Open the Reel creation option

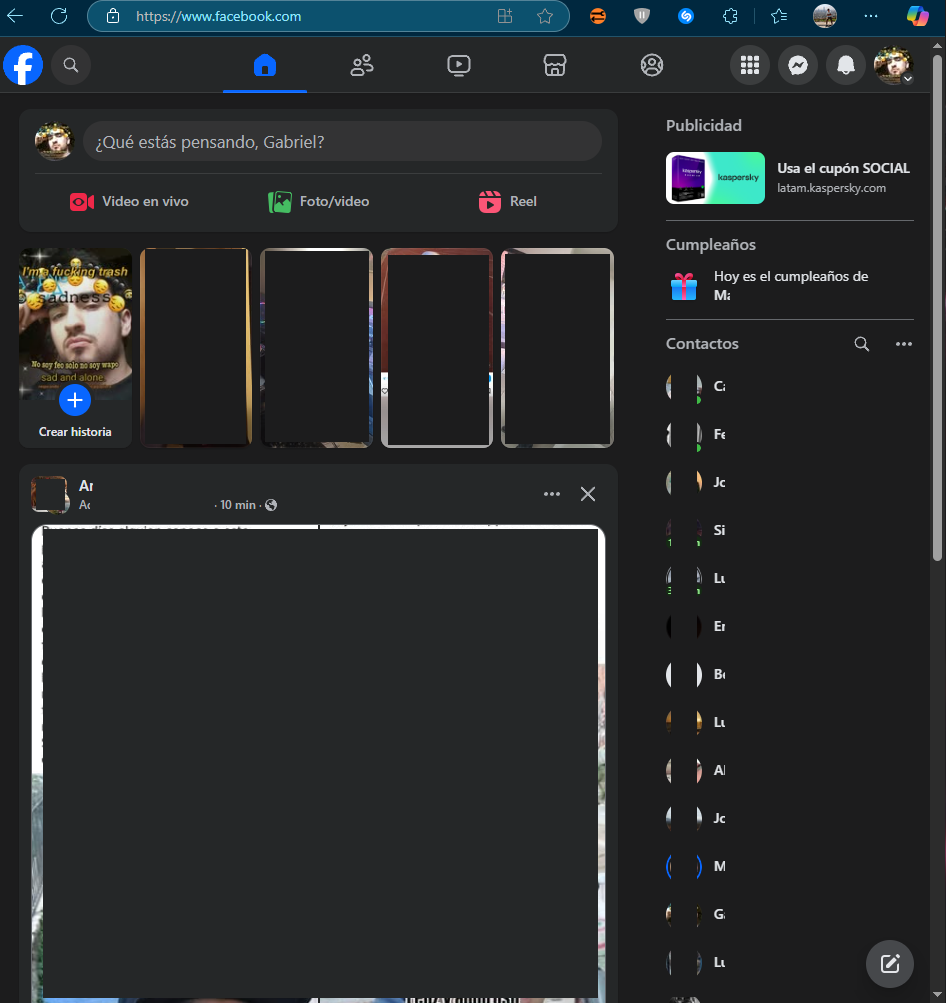coord(507,201)
